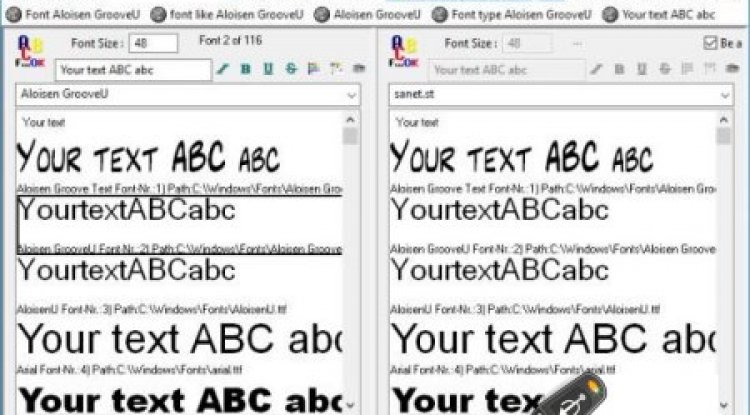Toggle bold in the left panel toolbar
Image resolution: width=750 pixels, height=415 pixels.
[245, 69]
